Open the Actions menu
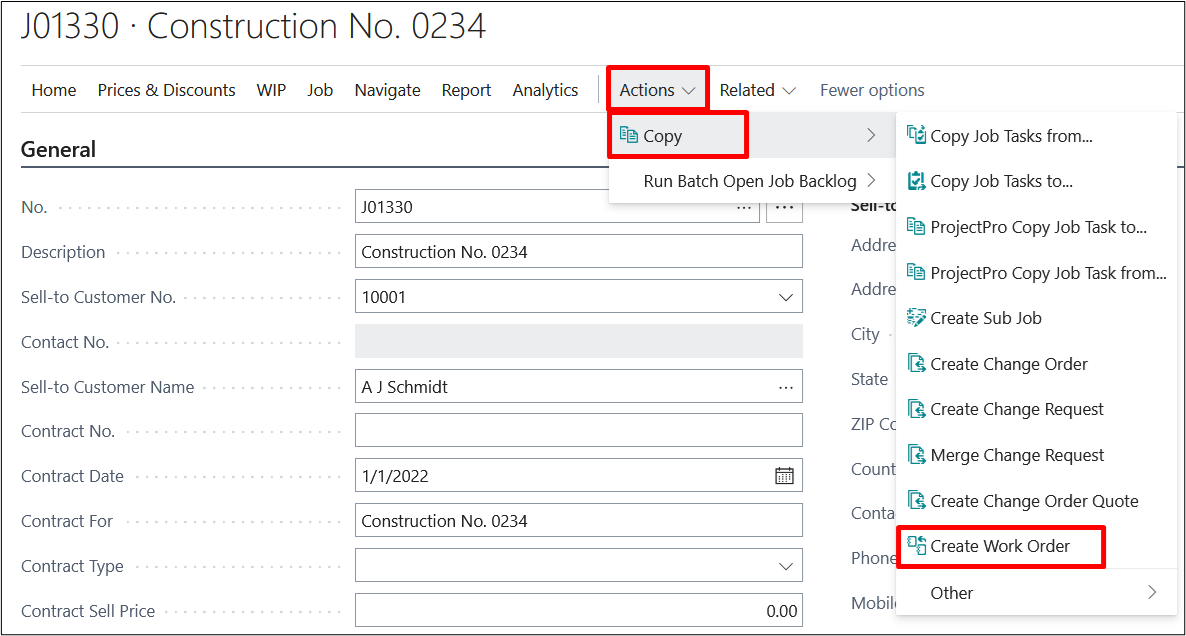 657,90
